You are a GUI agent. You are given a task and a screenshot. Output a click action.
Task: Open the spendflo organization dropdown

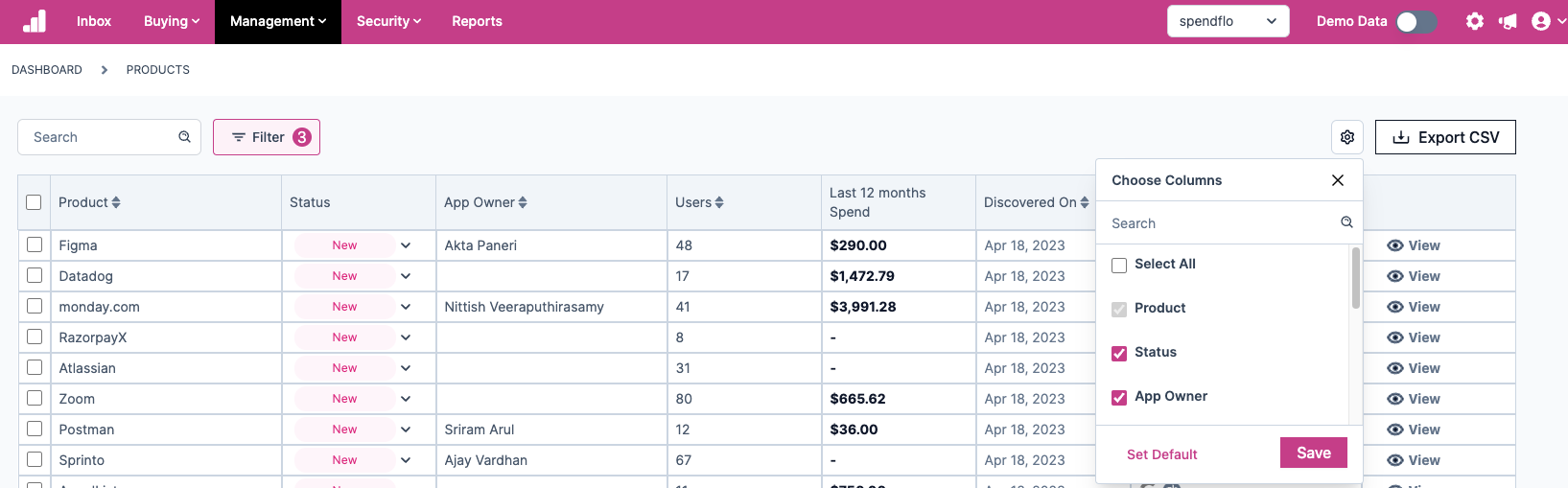point(1228,21)
